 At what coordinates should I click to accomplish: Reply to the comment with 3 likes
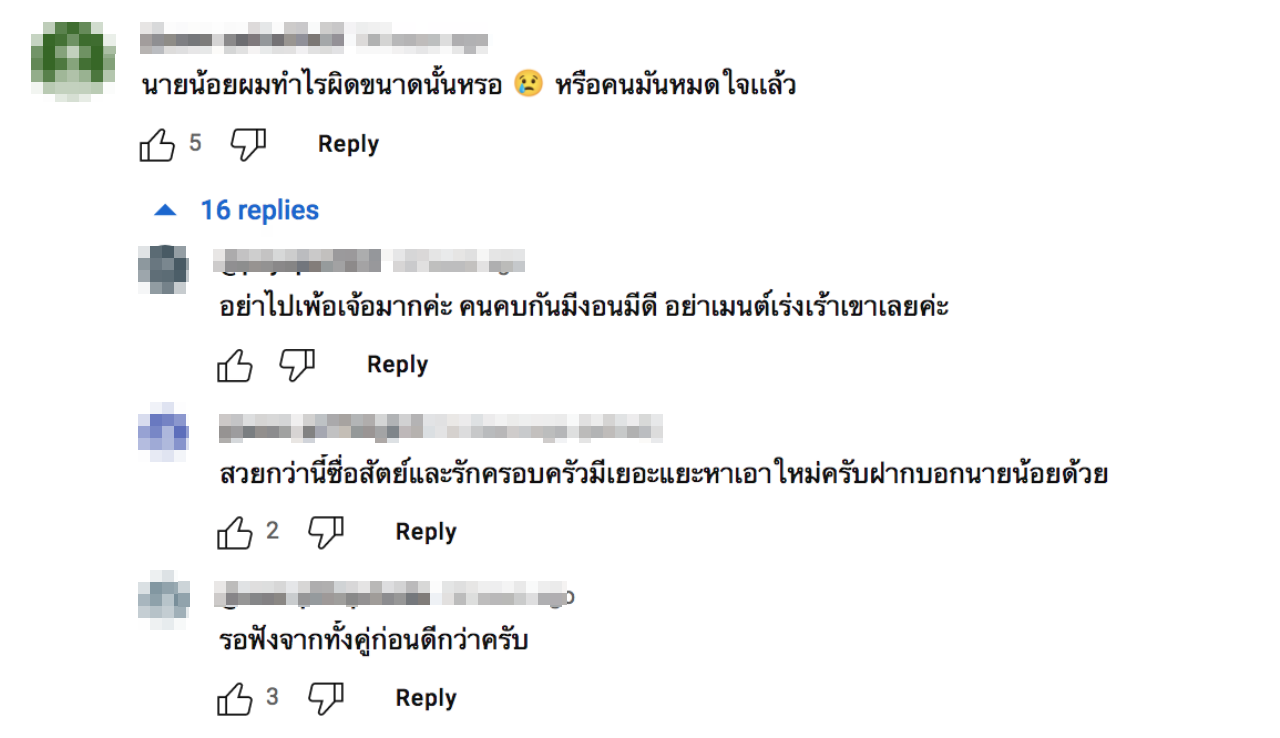coord(426,698)
